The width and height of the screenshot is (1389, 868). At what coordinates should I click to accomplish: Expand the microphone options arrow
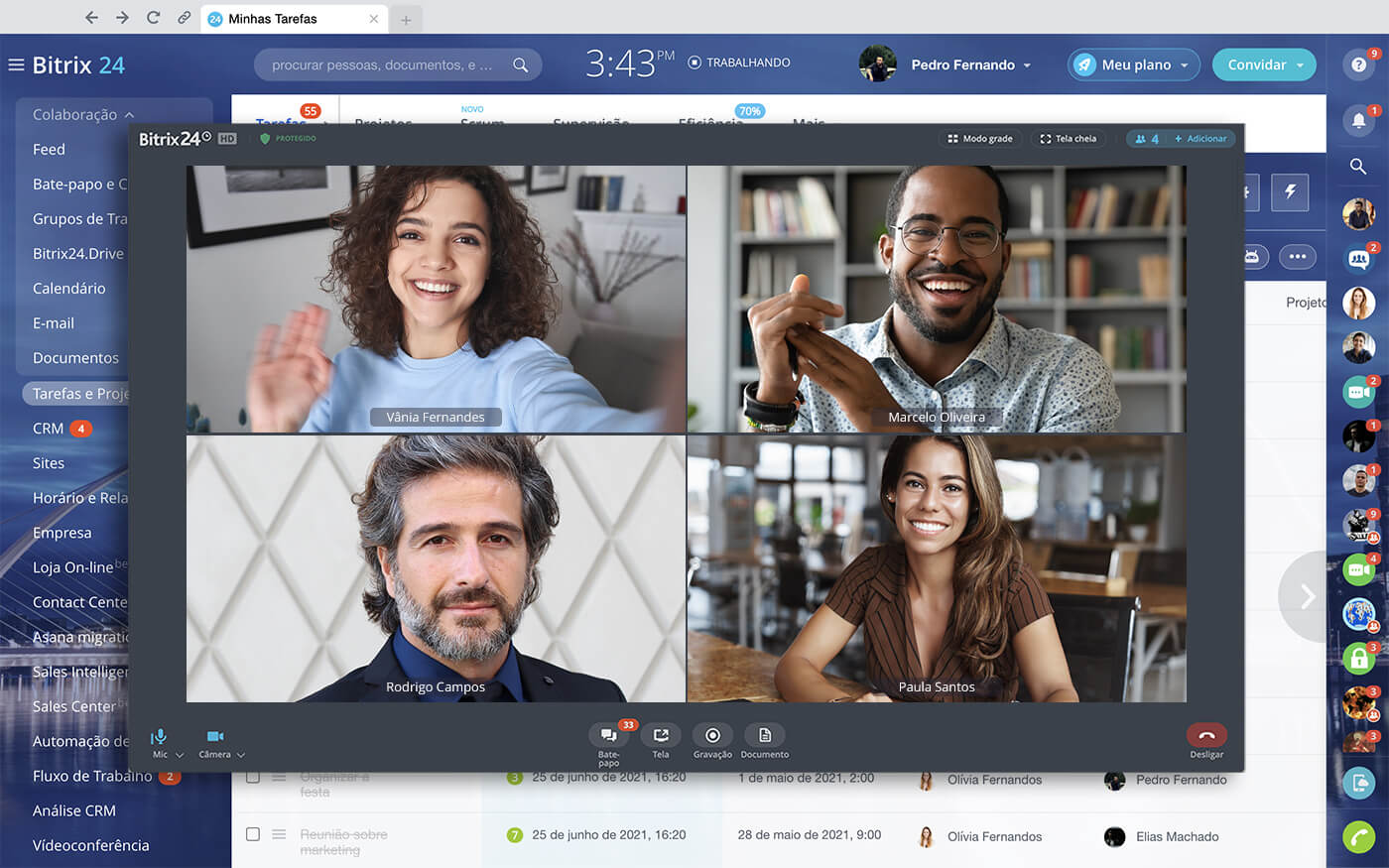tap(180, 756)
